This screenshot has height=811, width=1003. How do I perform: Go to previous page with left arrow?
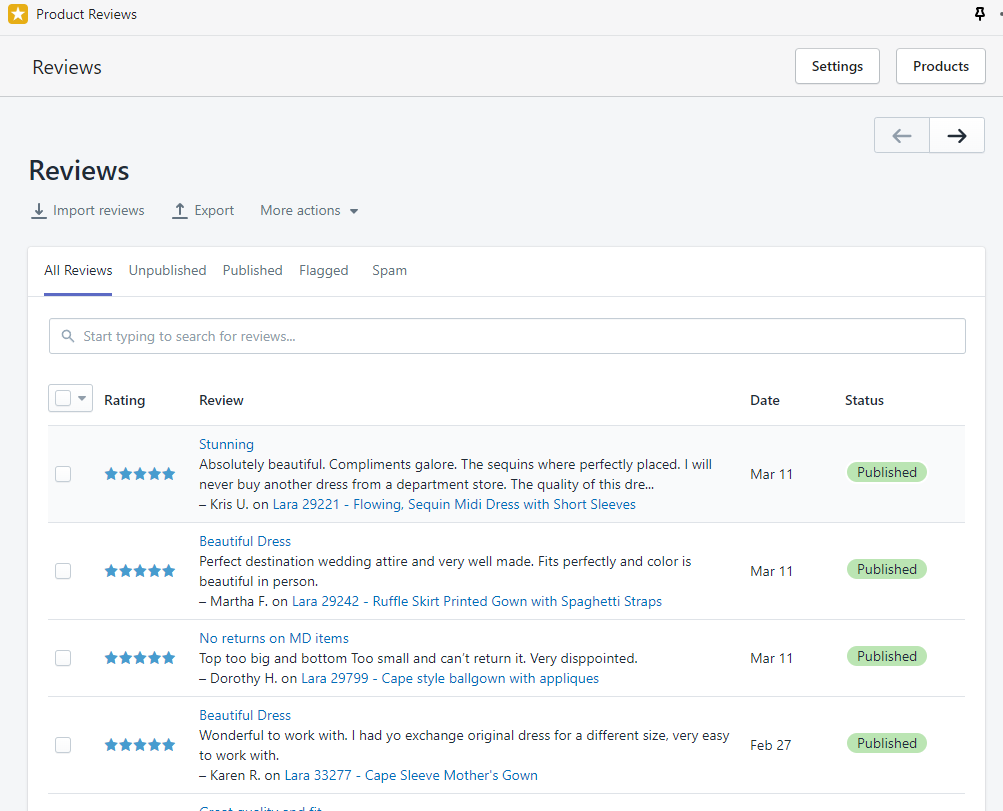coord(902,136)
